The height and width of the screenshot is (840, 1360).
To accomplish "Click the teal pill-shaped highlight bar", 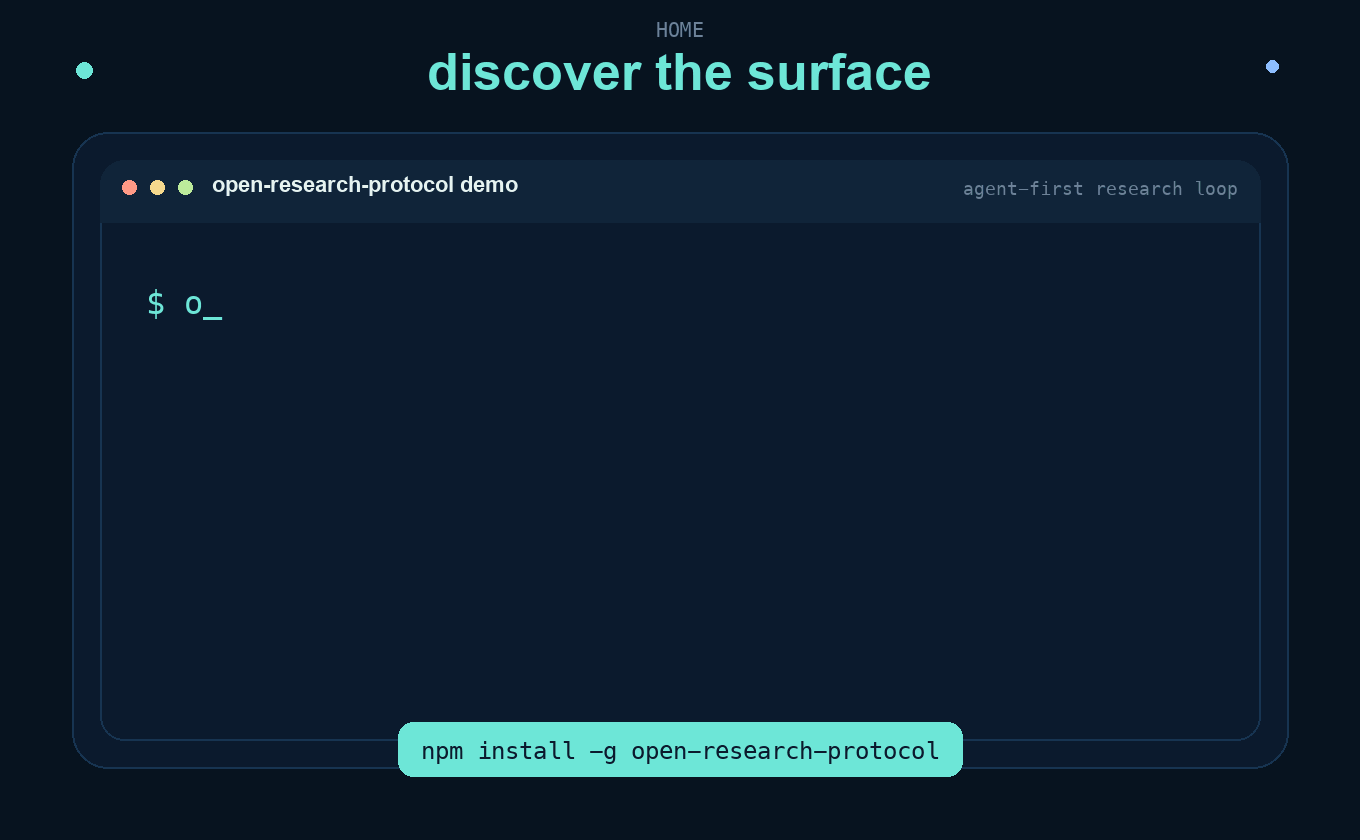I will point(680,750).
